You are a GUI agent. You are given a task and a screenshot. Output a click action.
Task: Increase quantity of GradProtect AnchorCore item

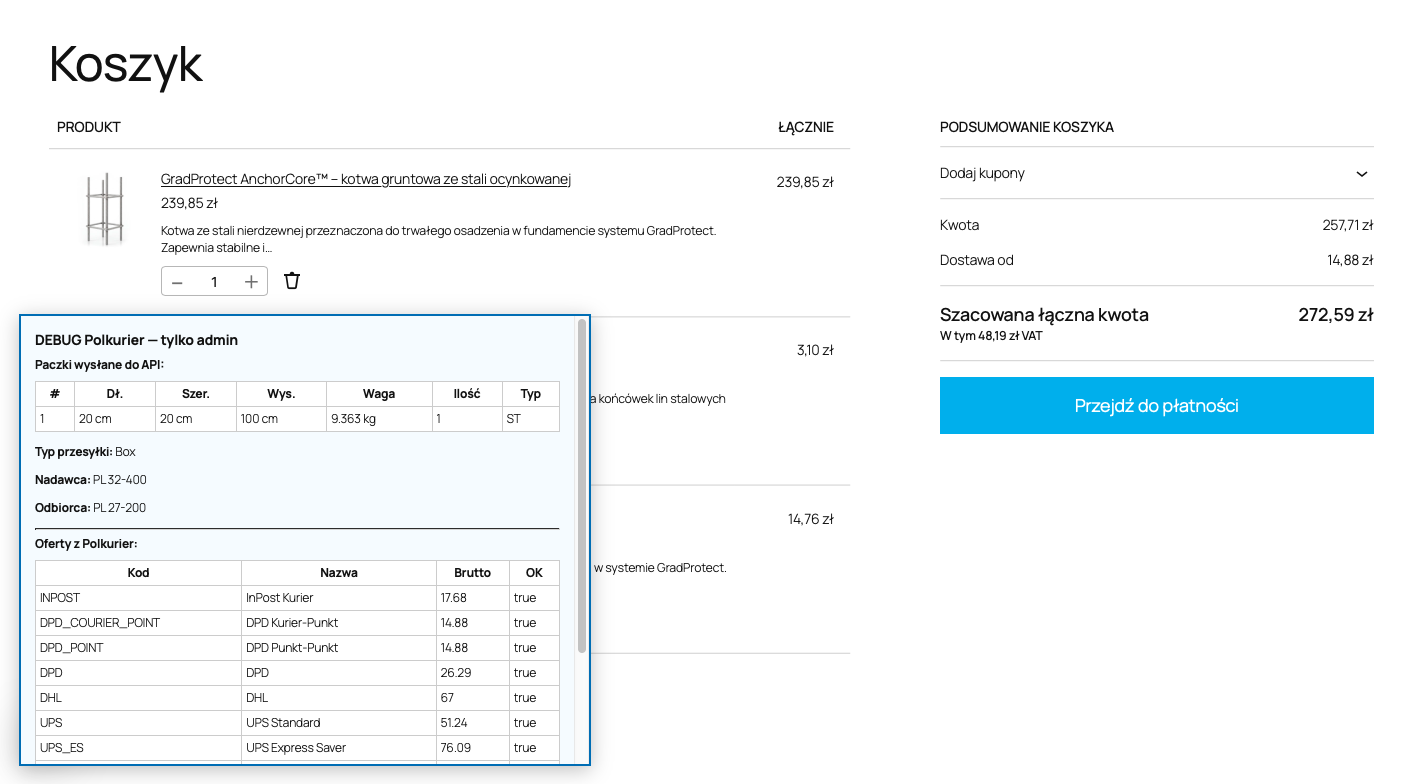pyautogui.click(x=251, y=282)
